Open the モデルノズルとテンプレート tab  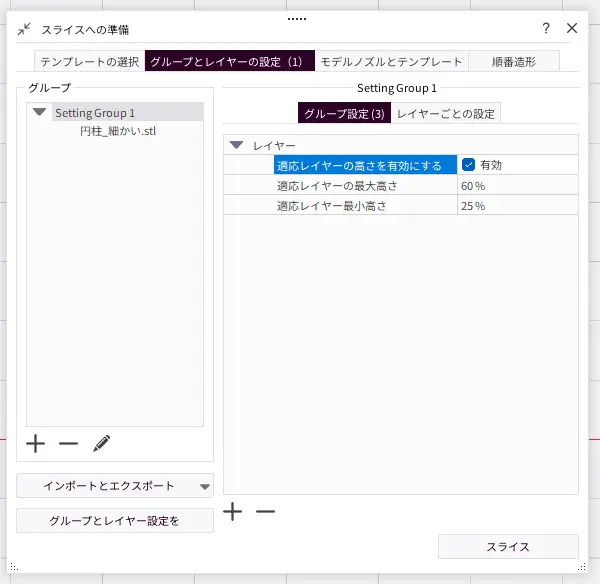click(391, 61)
